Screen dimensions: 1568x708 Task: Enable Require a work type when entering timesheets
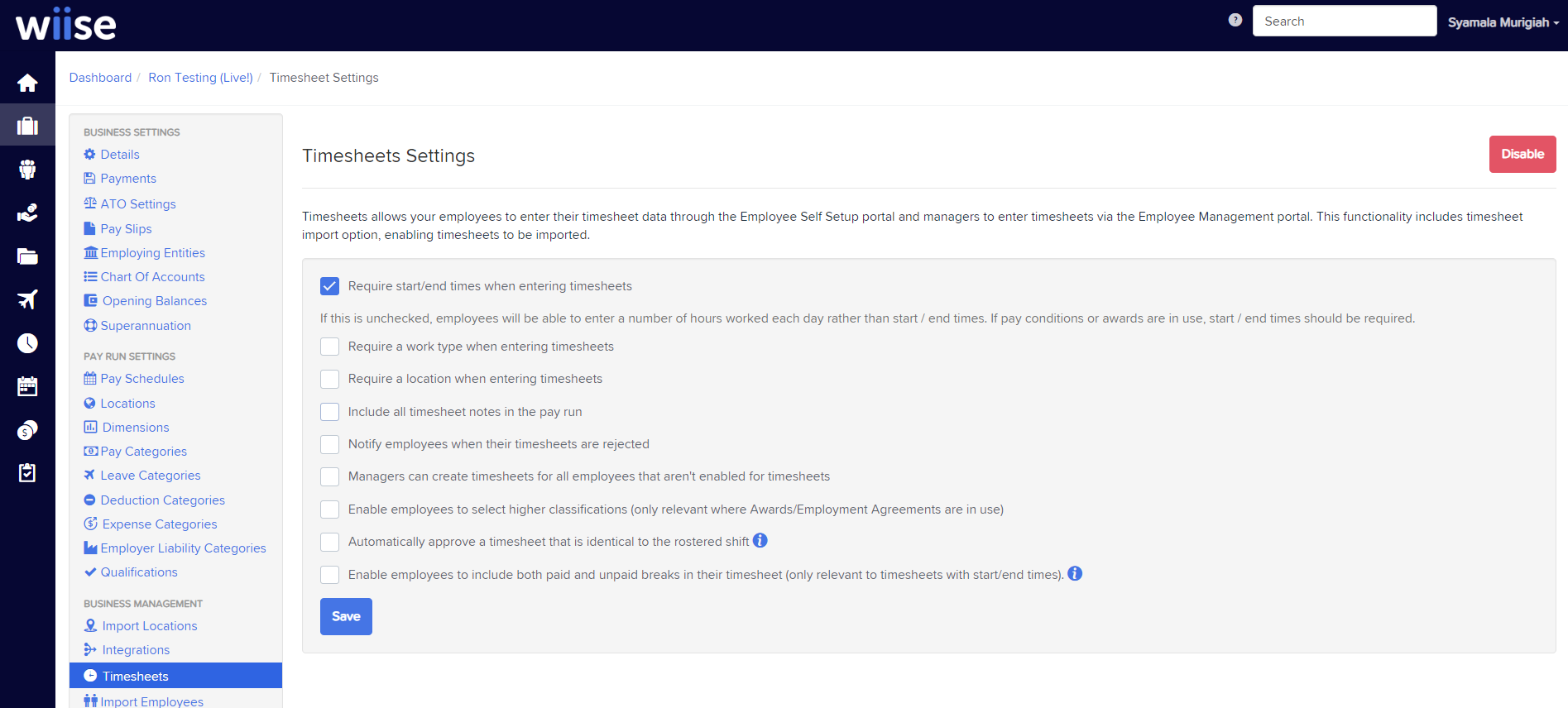(329, 346)
